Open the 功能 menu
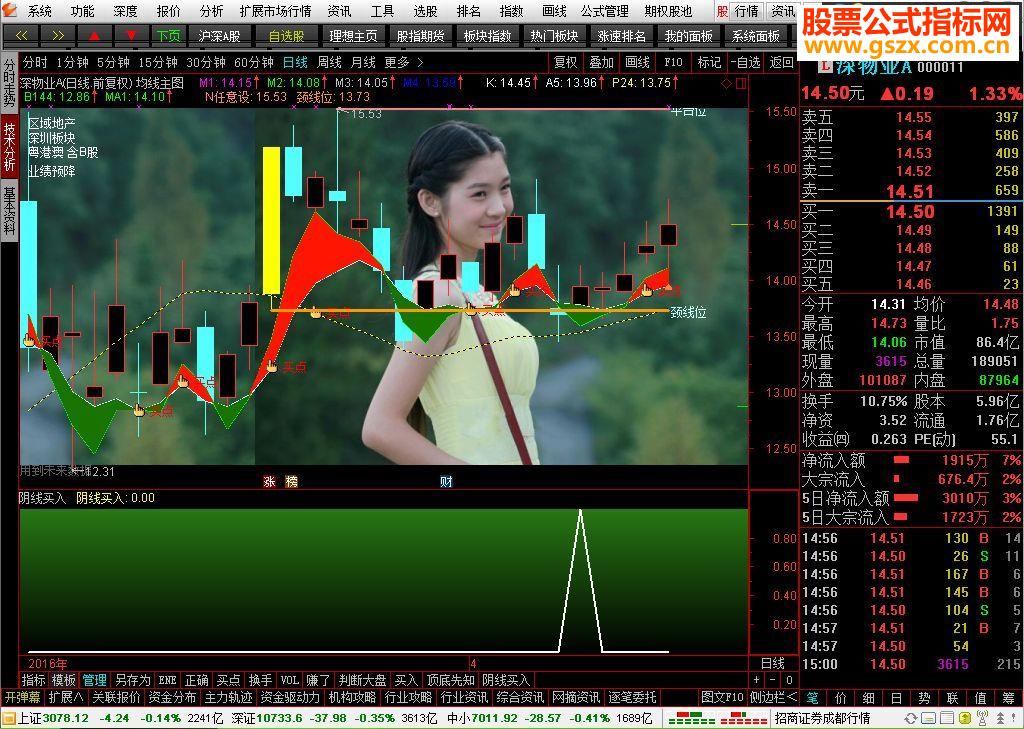 point(82,11)
